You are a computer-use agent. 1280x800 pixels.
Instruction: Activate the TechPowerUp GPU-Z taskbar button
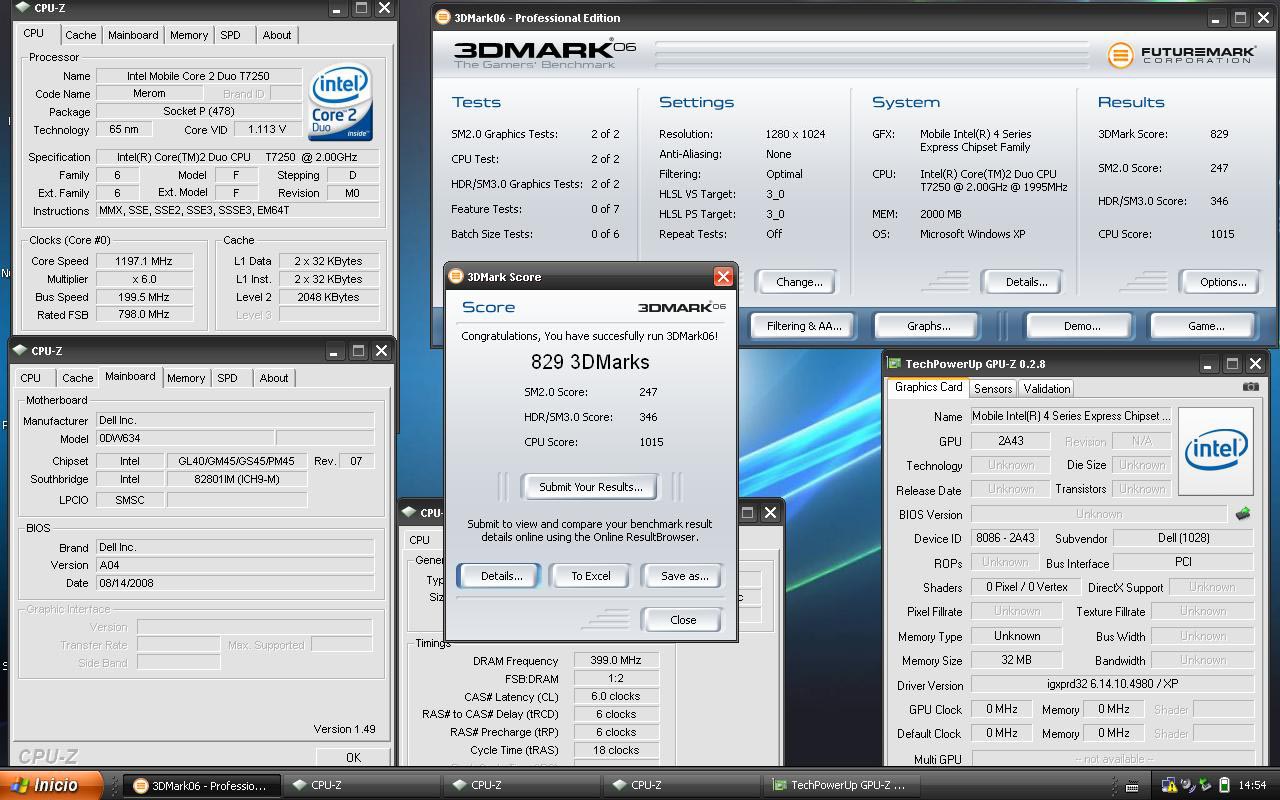tap(840, 785)
